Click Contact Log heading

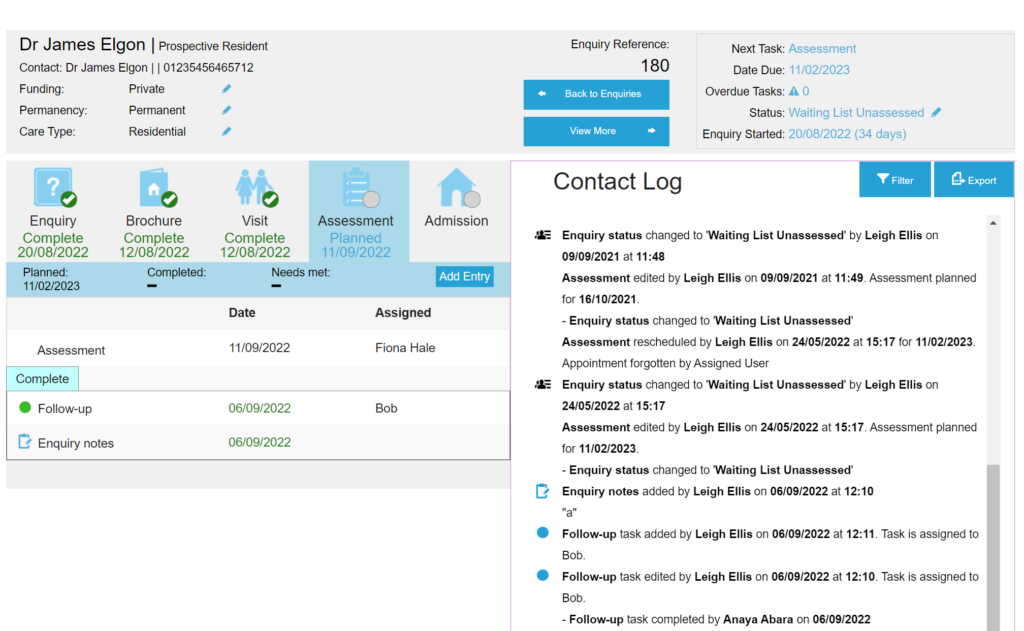click(x=617, y=182)
